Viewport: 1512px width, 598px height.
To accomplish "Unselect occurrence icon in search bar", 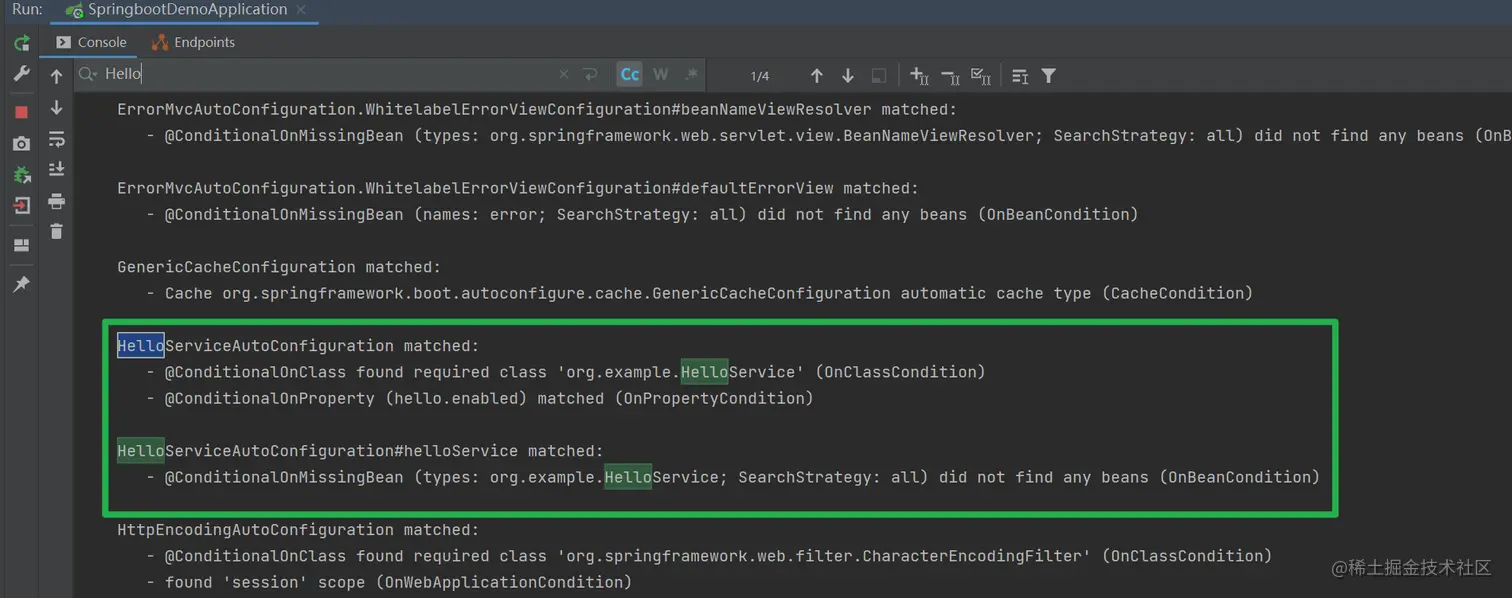I will (x=951, y=76).
